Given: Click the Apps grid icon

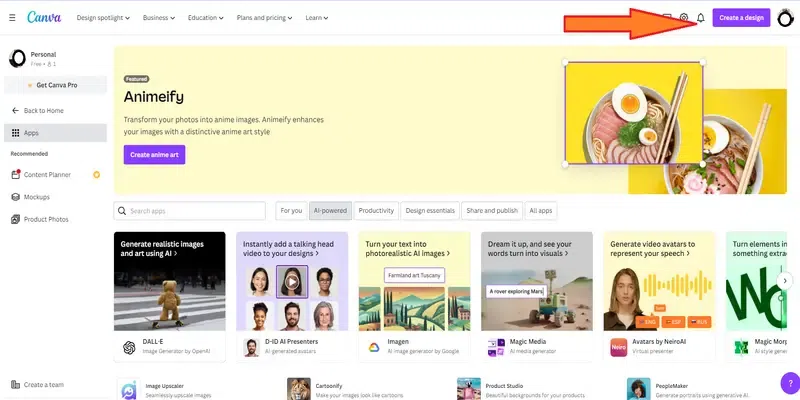Looking at the screenshot, I should (x=15, y=133).
